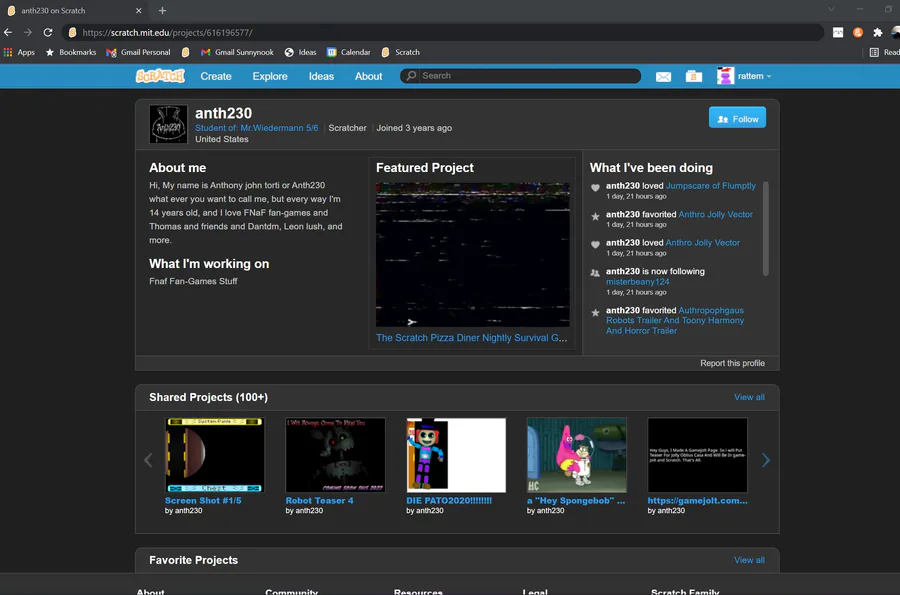Open the browser extensions puzzle icon
The image size is (900, 595).
[877, 33]
